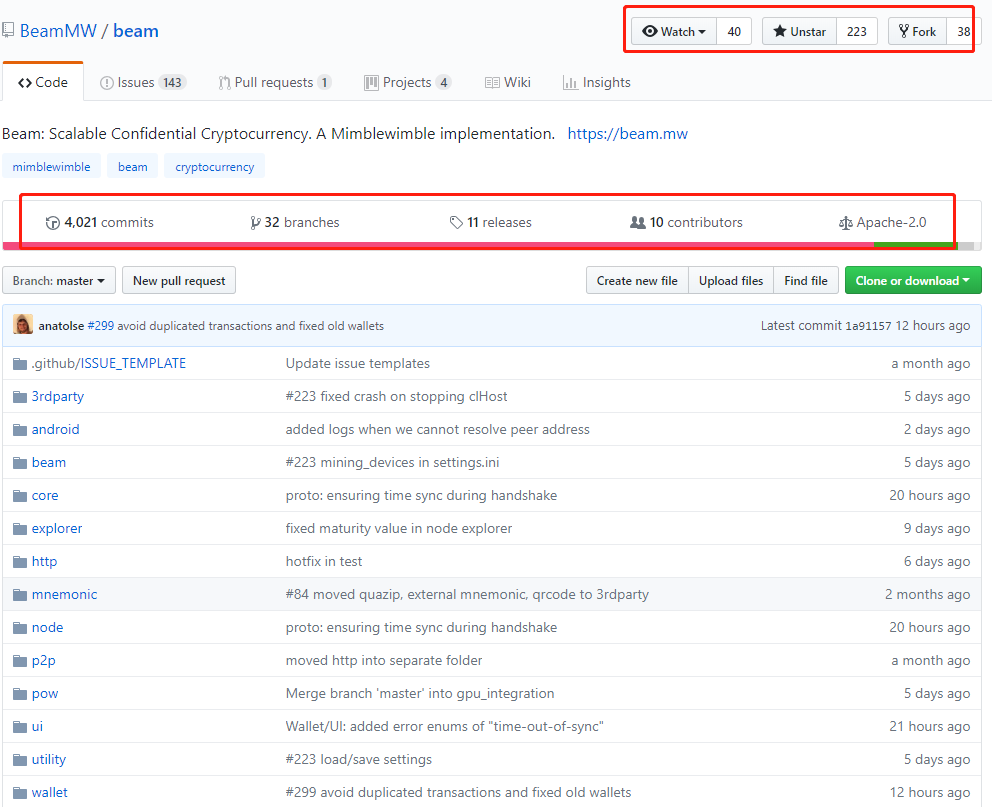The height and width of the screenshot is (807, 992).
Task: Open latest commit hash 1a91157
Action: (868, 326)
